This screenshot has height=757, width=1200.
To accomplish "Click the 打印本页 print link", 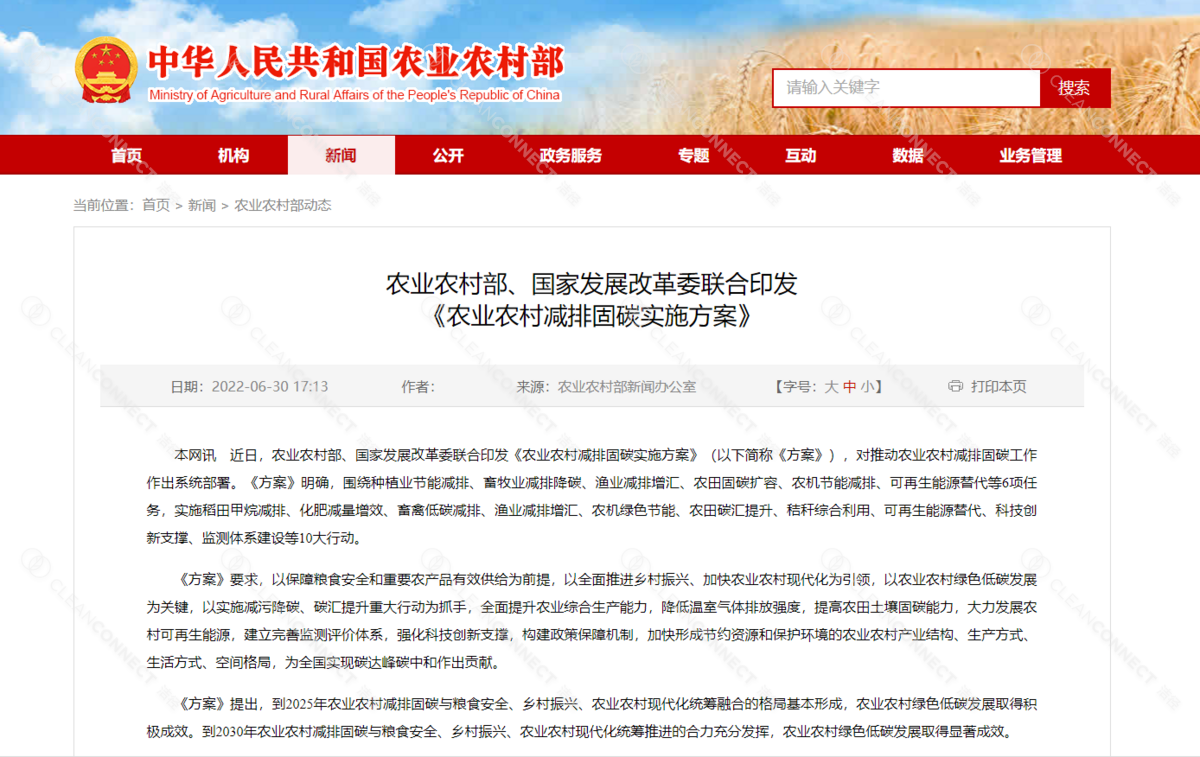I will click(999, 387).
